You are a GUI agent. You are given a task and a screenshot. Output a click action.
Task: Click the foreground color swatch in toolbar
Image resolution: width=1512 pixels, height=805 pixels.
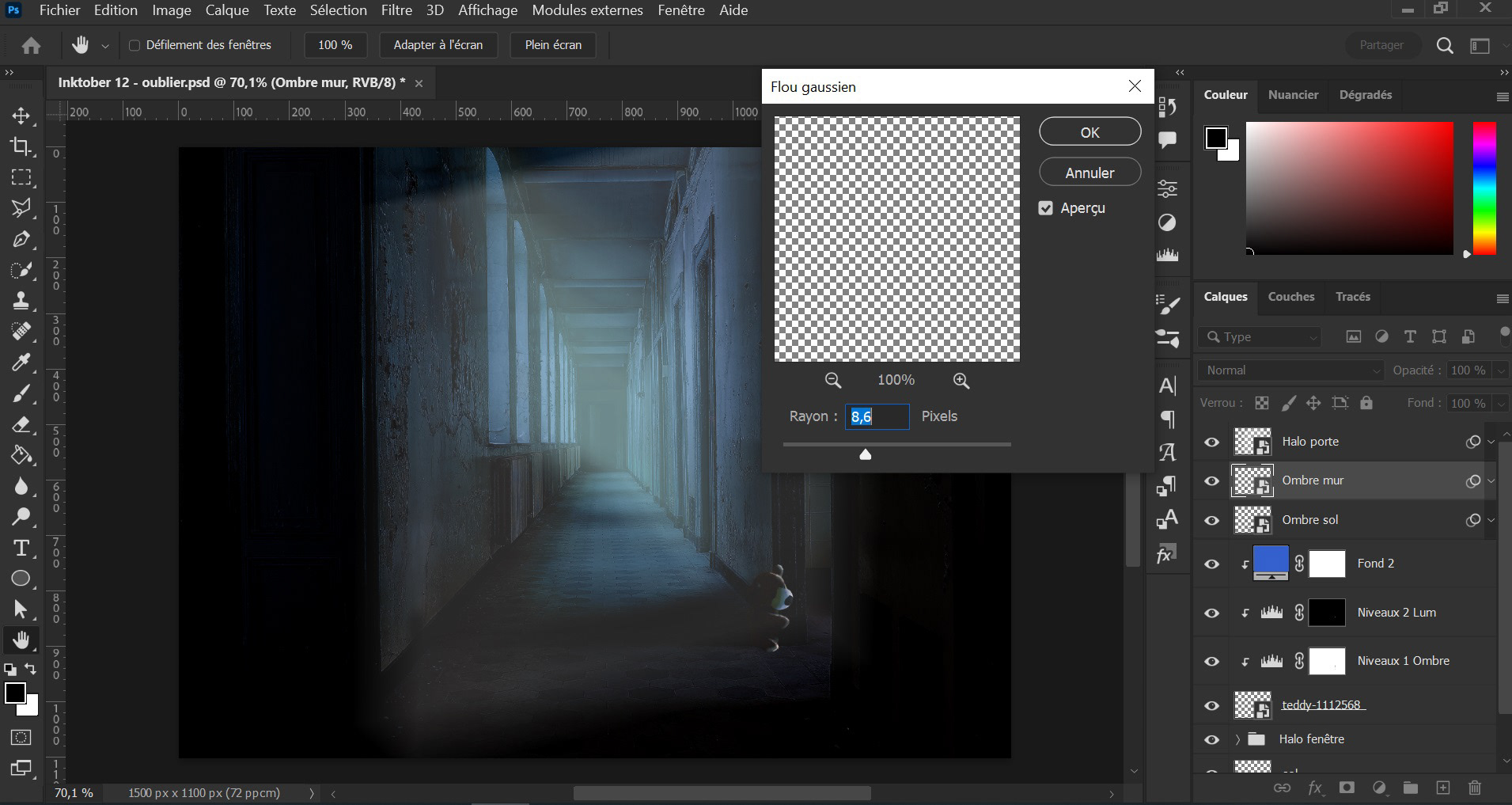tap(14, 693)
